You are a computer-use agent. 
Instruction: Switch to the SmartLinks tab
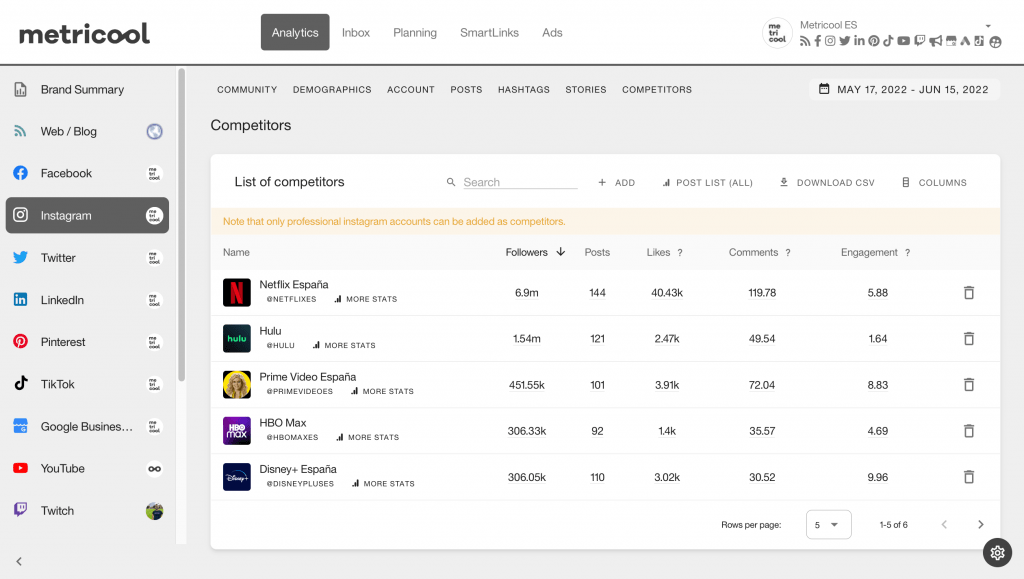pyautogui.click(x=489, y=33)
